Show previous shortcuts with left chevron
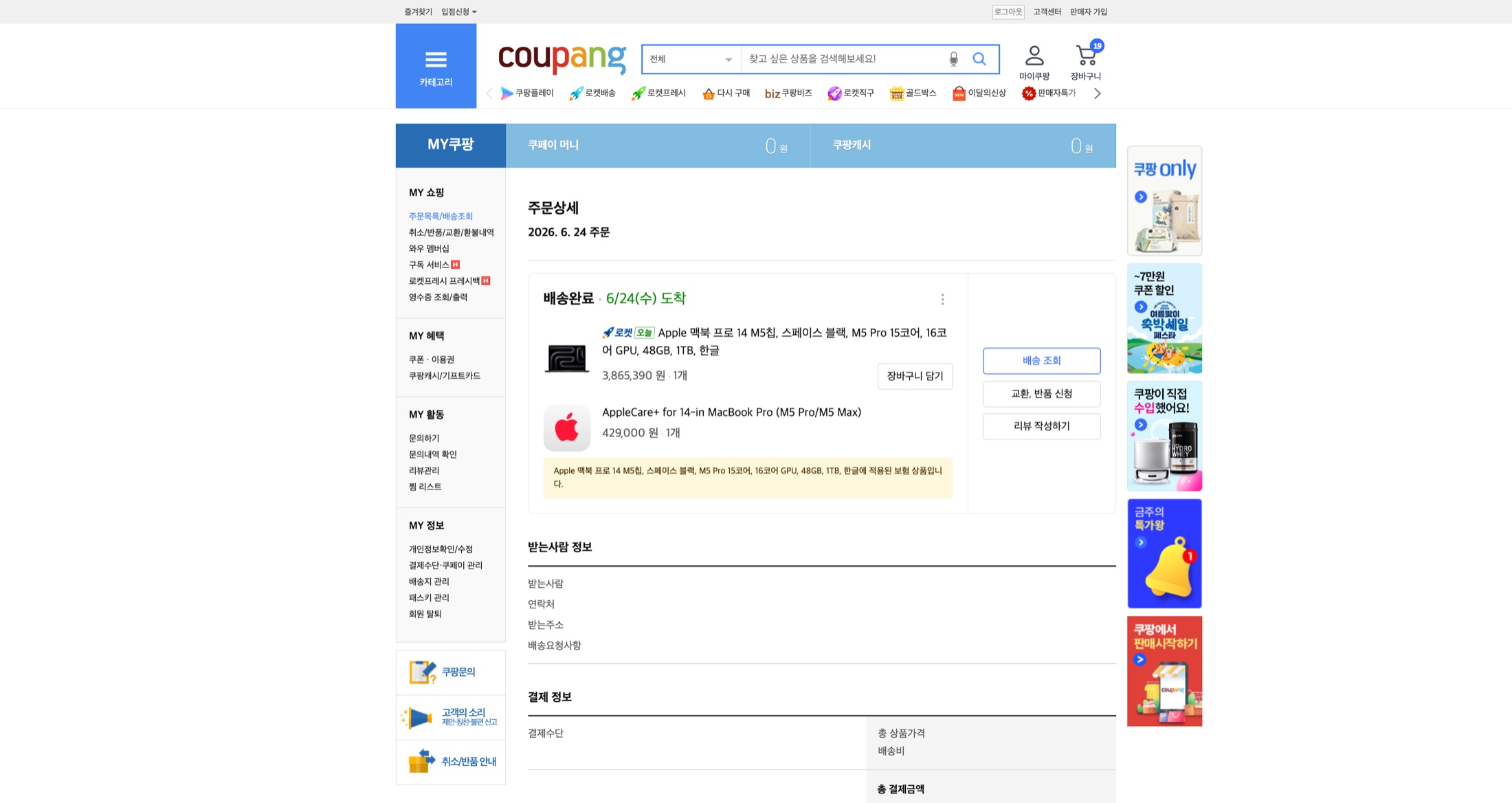 click(x=489, y=93)
